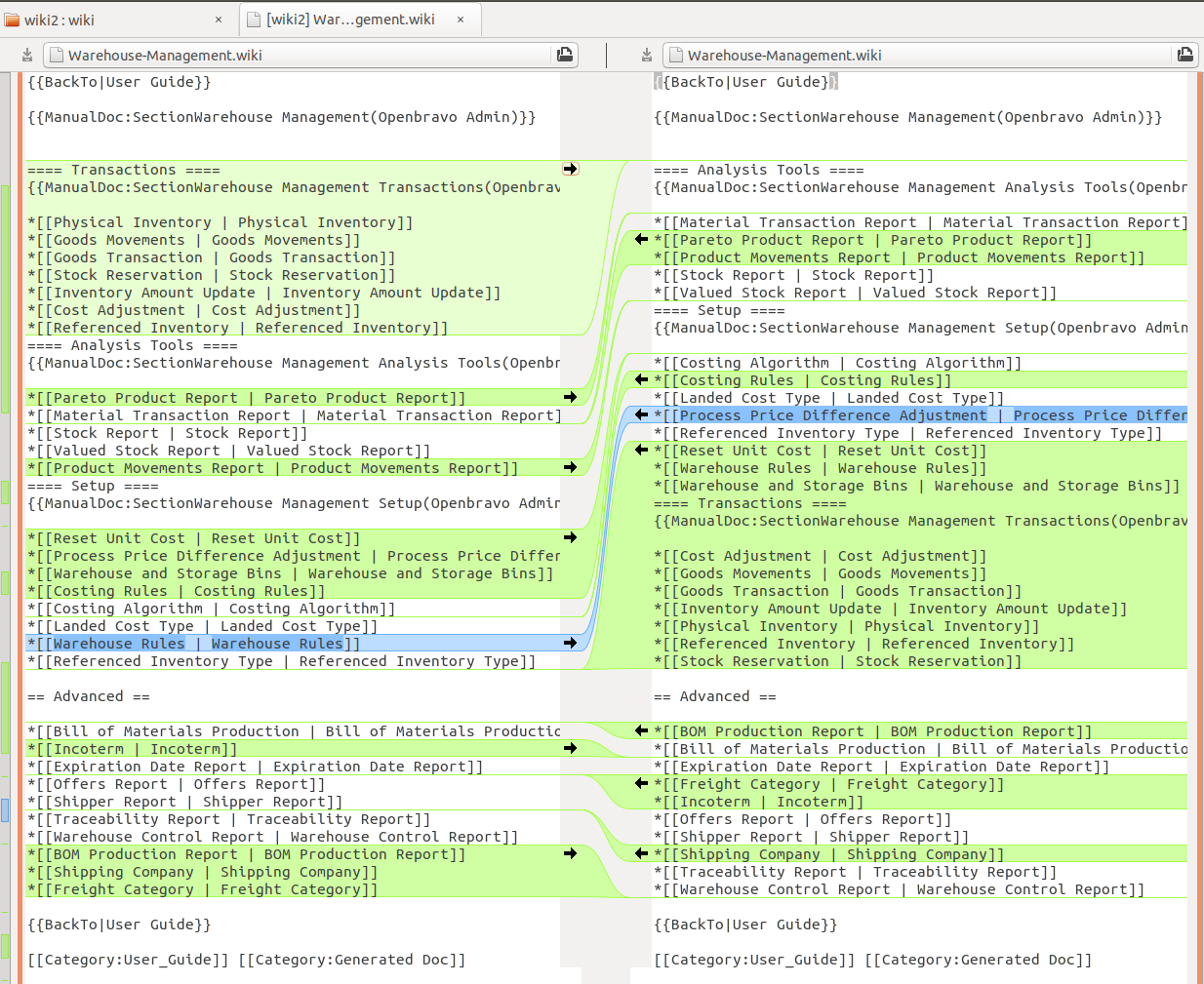
Task: Push left Pareto Product Report line rightward
Action: click(x=570, y=398)
